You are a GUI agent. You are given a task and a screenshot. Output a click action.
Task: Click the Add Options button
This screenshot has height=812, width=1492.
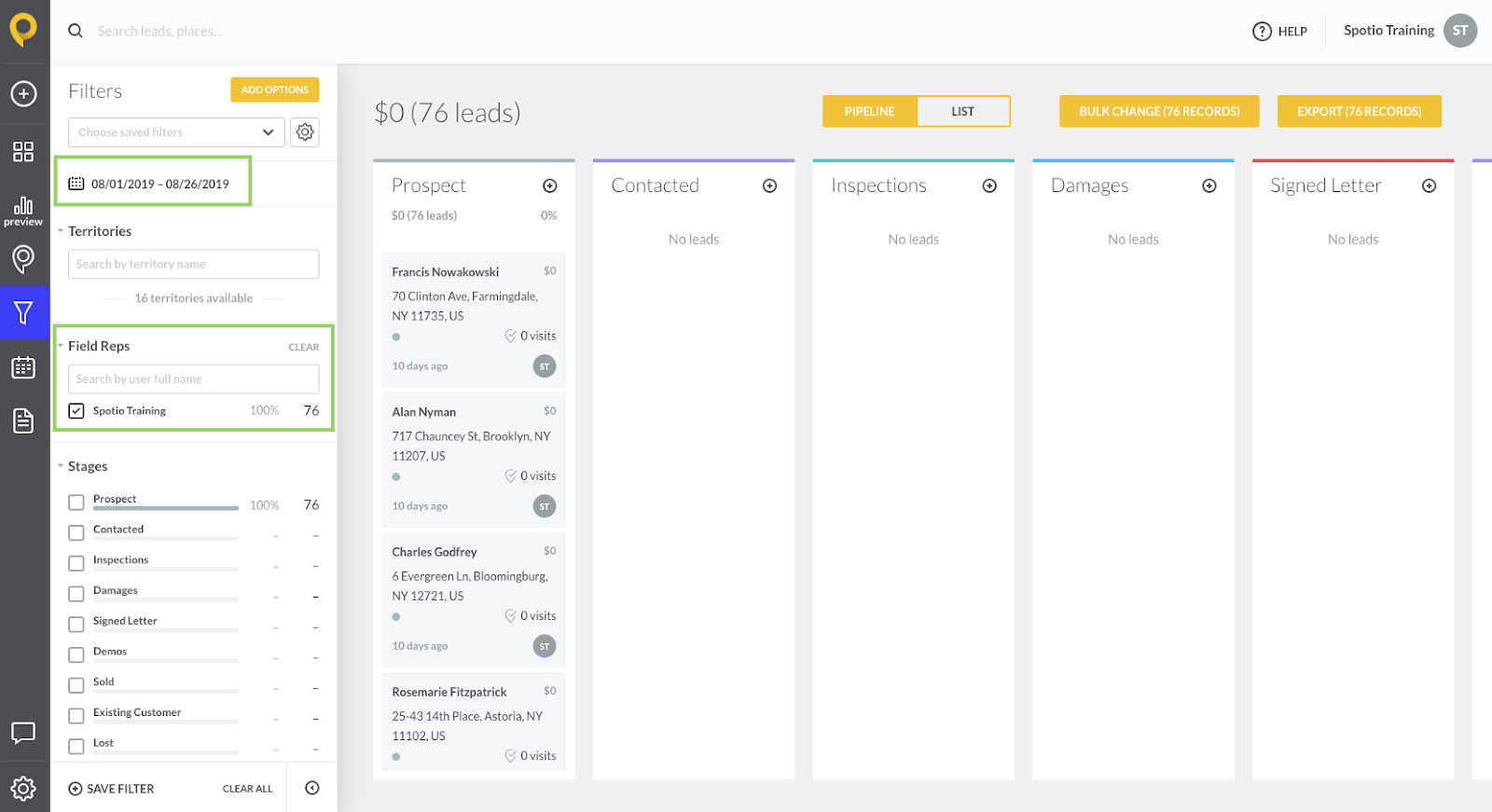(x=274, y=89)
